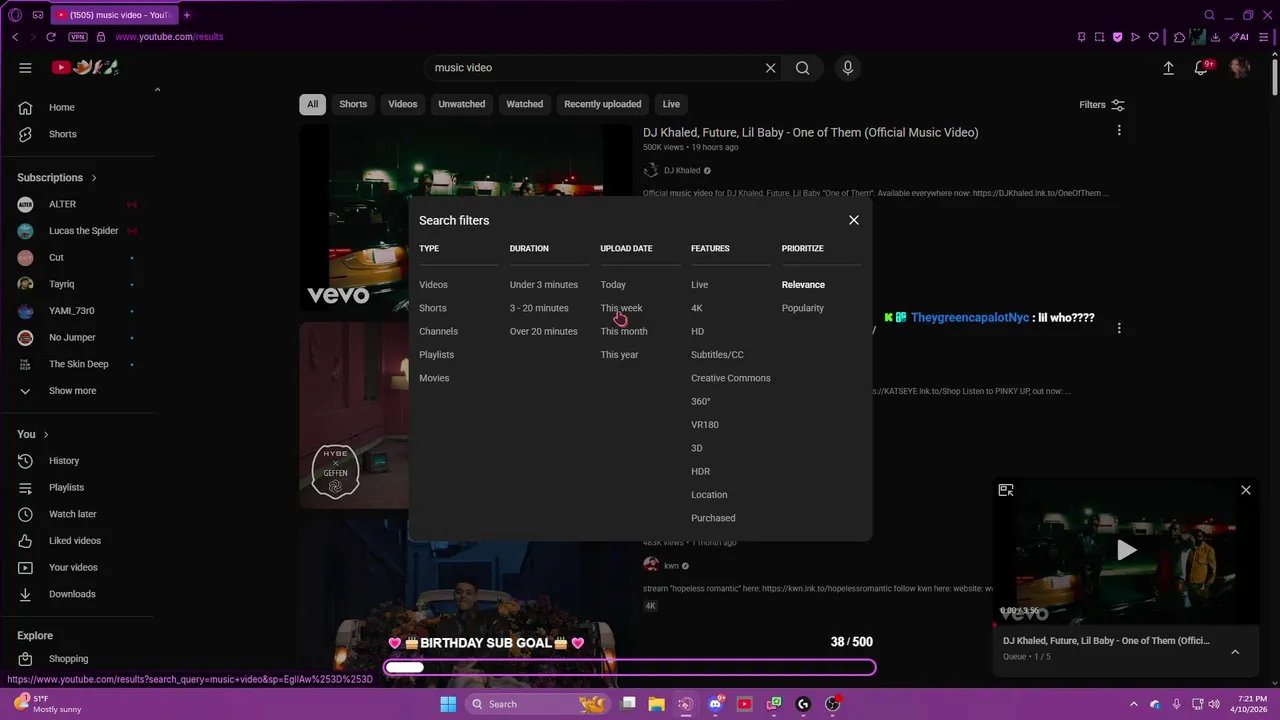
Task: Go back using the browser arrow
Action: (15, 37)
